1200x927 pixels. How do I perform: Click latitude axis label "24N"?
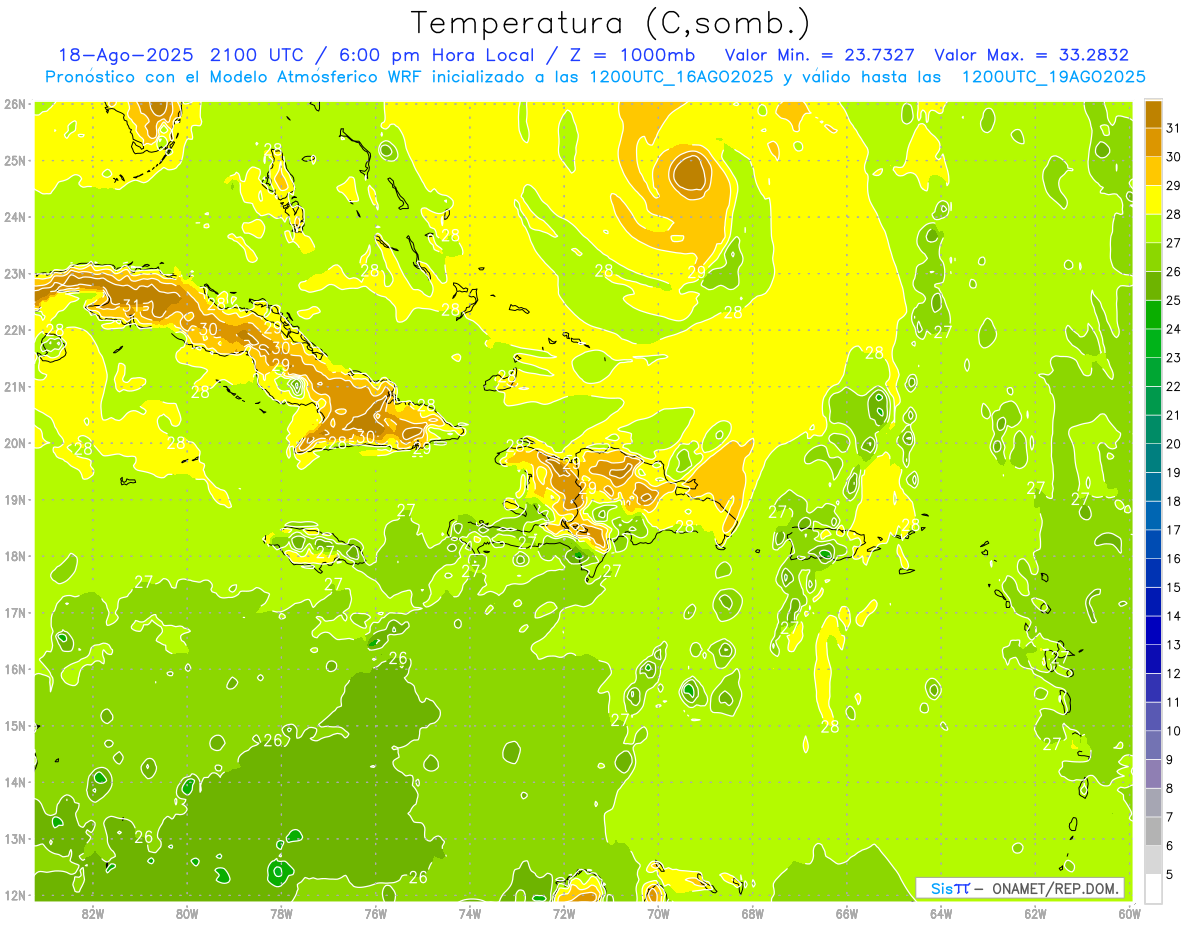click(15, 217)
